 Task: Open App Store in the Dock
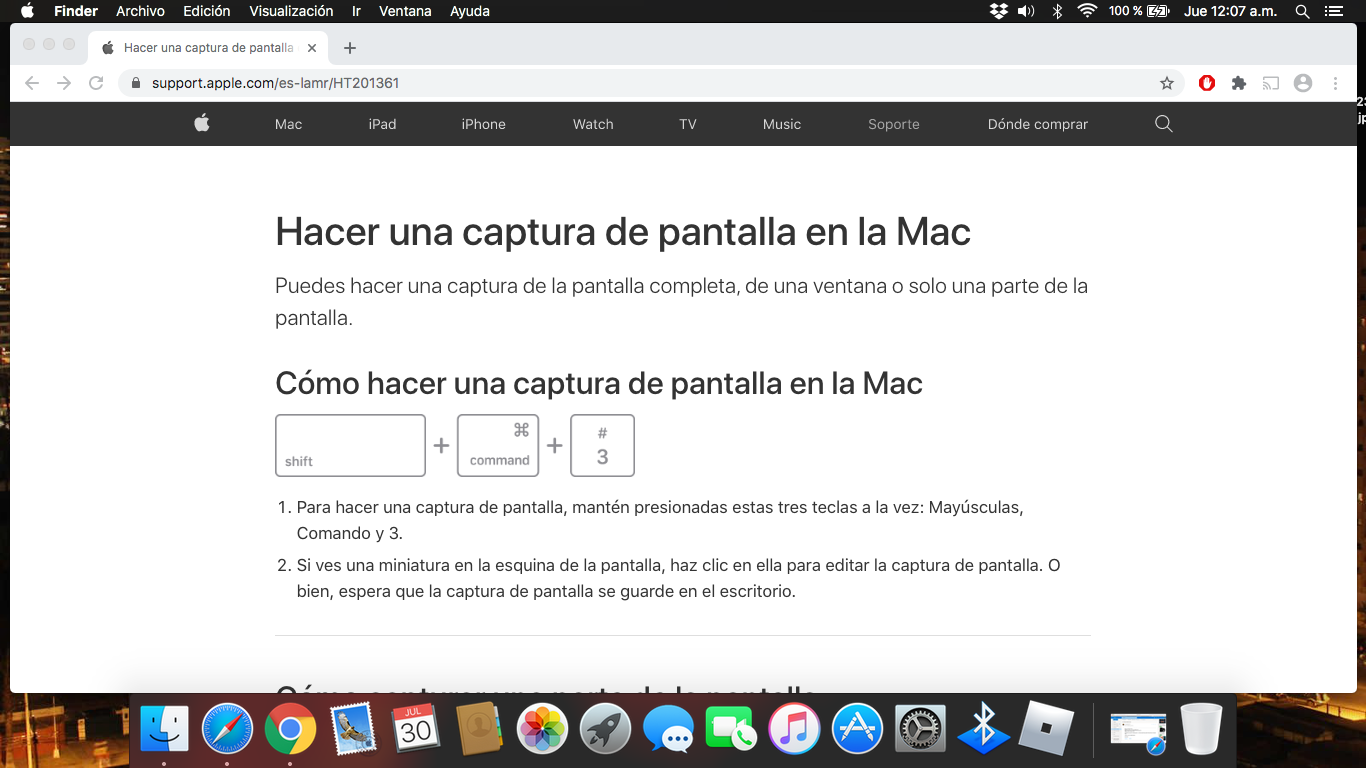tap(857, 729)
